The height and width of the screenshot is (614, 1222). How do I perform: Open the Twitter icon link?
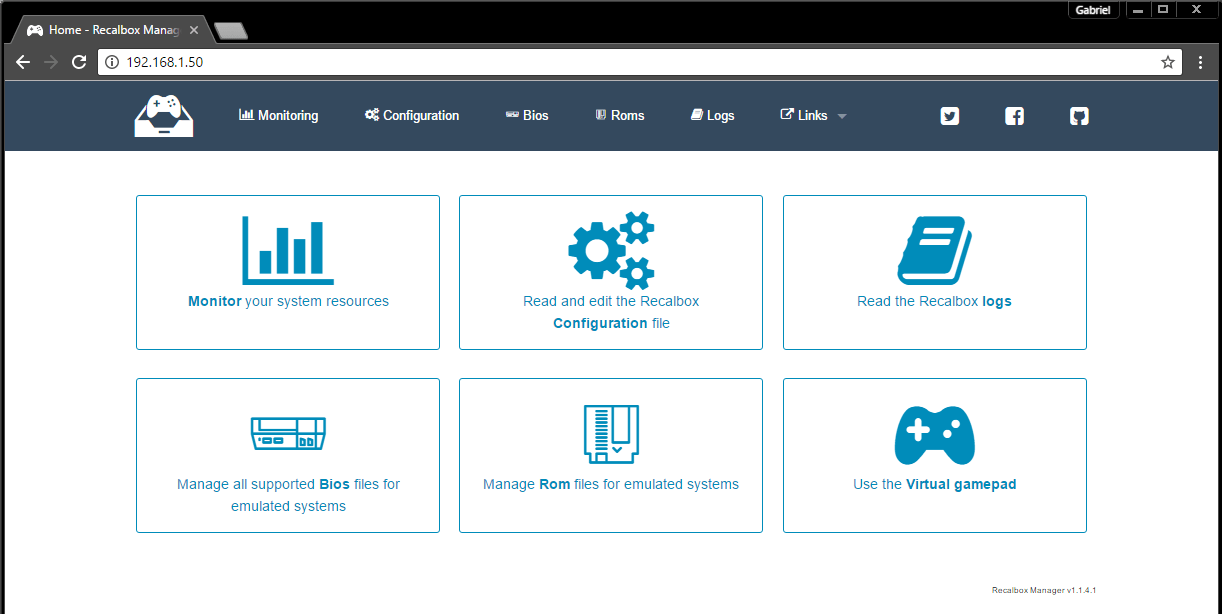click(950, 116)
